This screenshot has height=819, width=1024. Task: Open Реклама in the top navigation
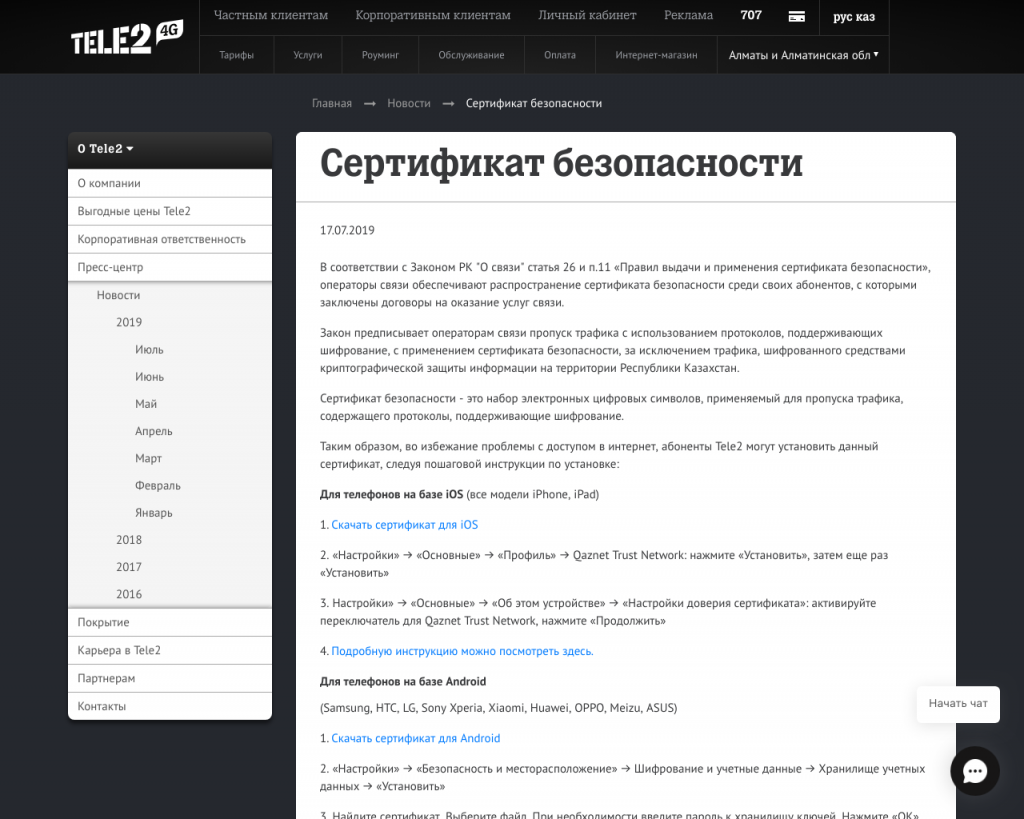click(688, 15)
